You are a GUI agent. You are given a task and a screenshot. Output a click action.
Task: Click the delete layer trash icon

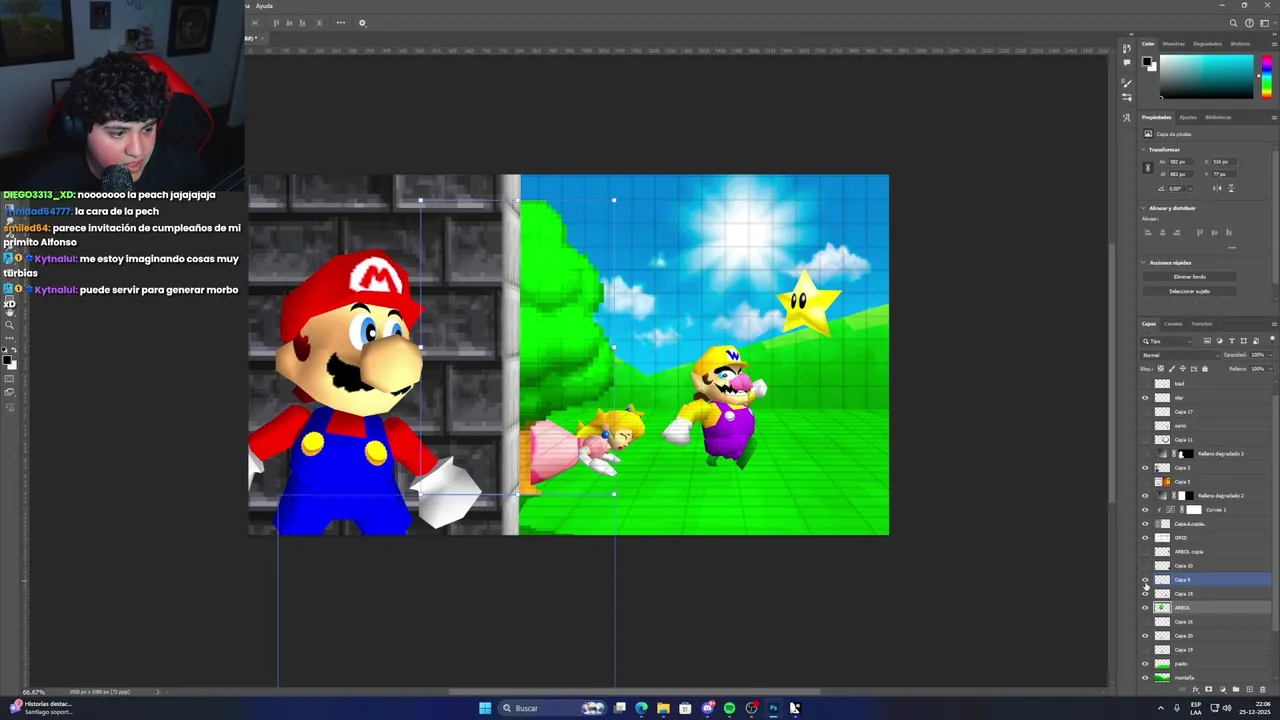[x=1263, y=690]
